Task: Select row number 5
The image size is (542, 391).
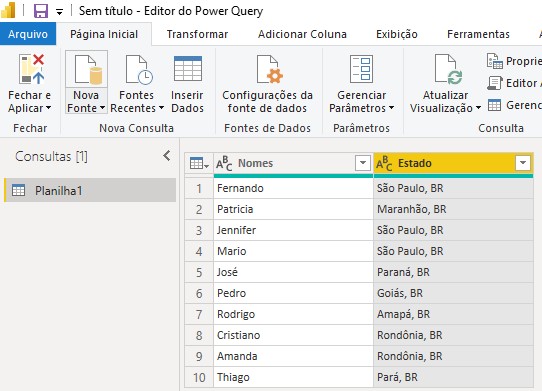Action: click(x=199, y=272)
